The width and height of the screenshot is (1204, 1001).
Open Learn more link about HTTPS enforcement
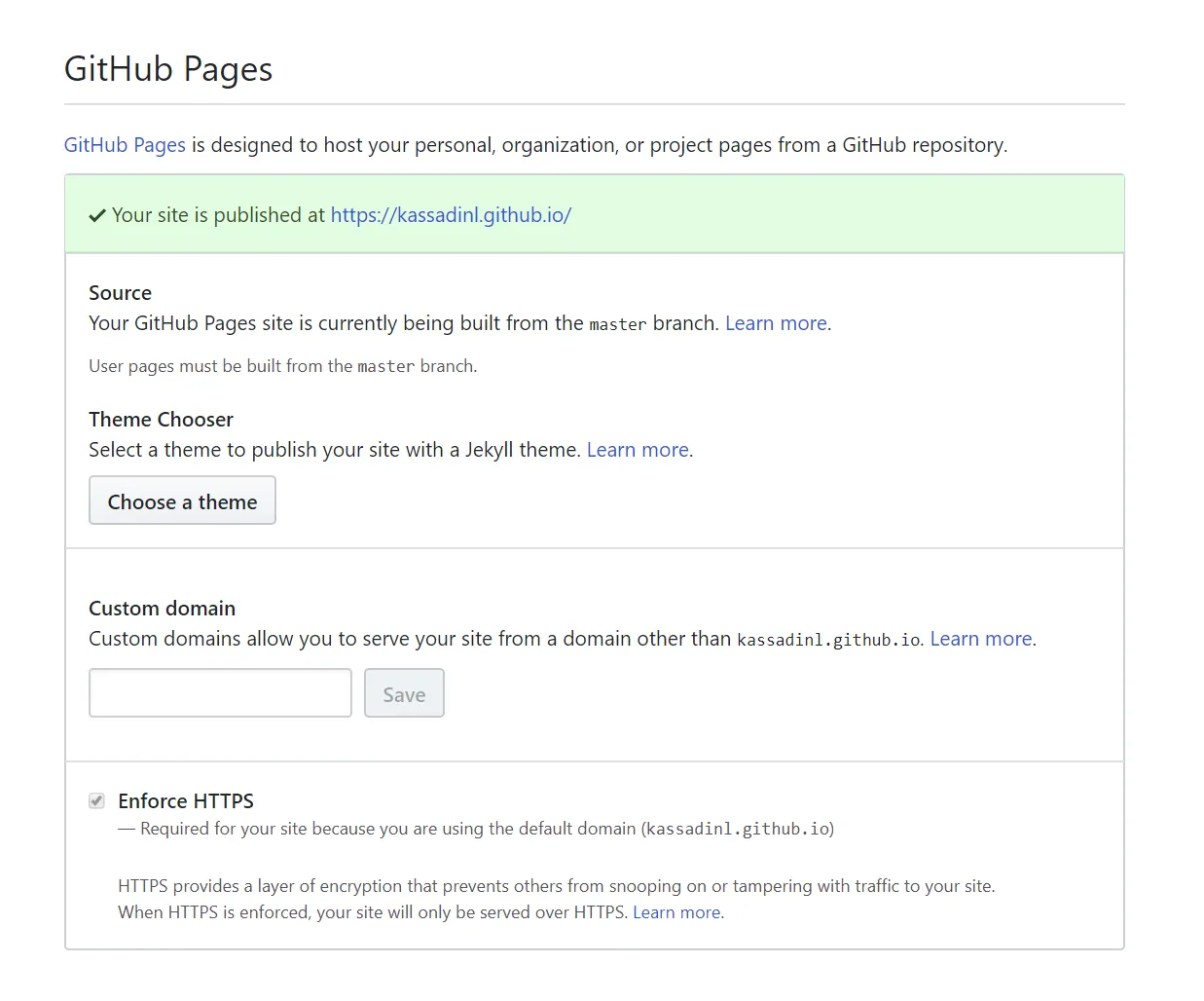(x=676, y=912)
